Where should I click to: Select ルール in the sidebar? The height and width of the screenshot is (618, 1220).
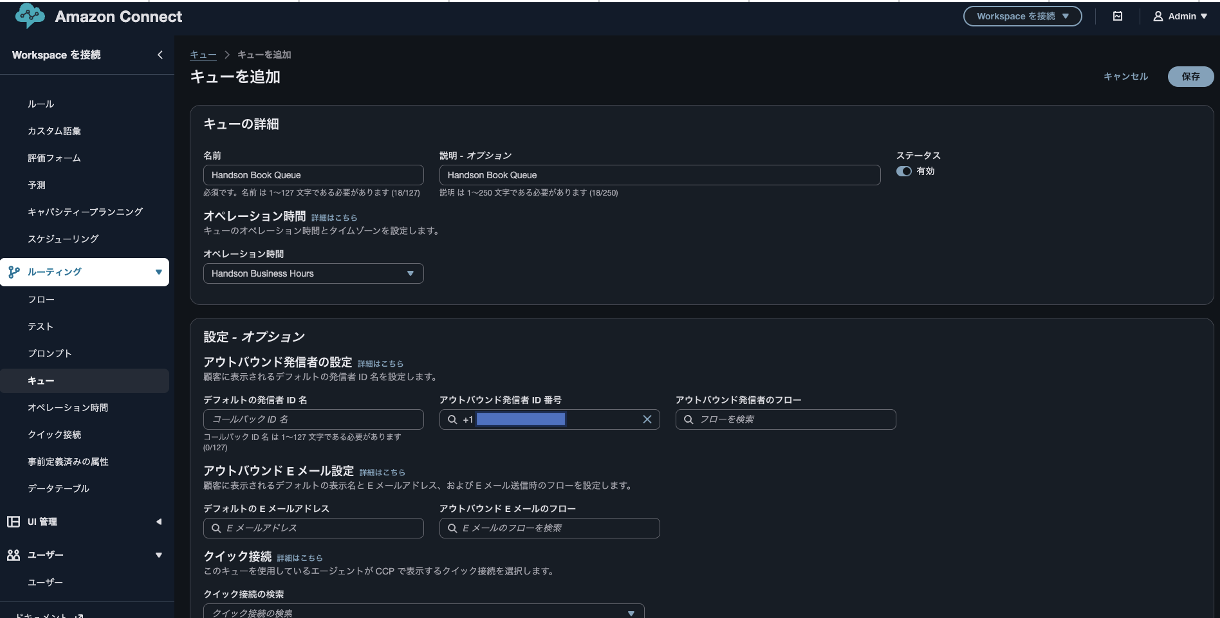pos(41,104)
